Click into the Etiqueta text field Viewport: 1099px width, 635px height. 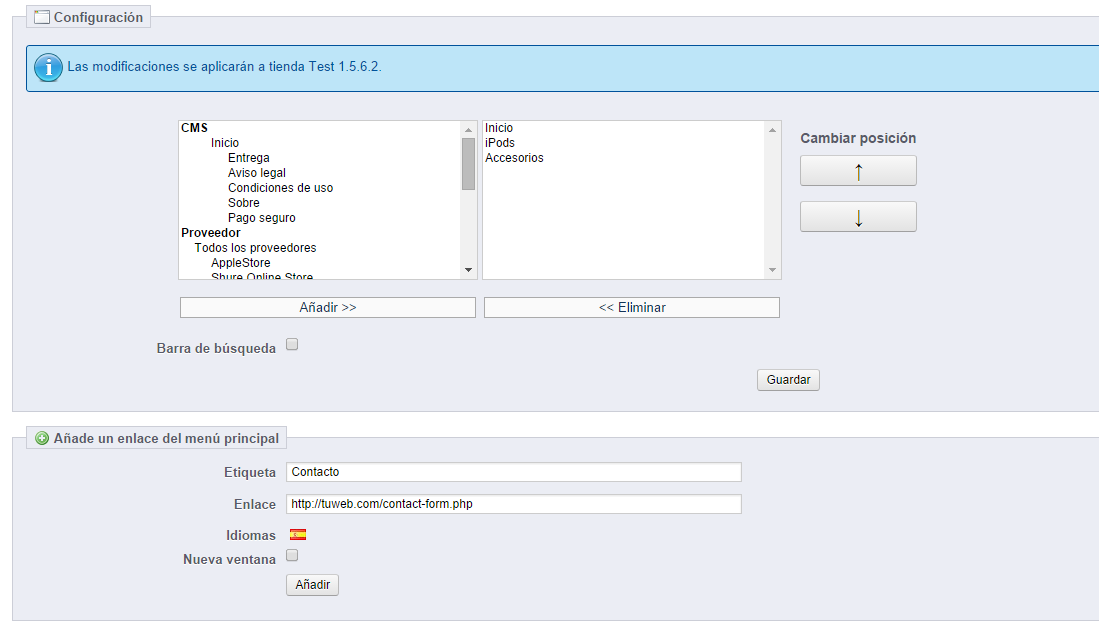pyautogui.click(x=513, y=472)
